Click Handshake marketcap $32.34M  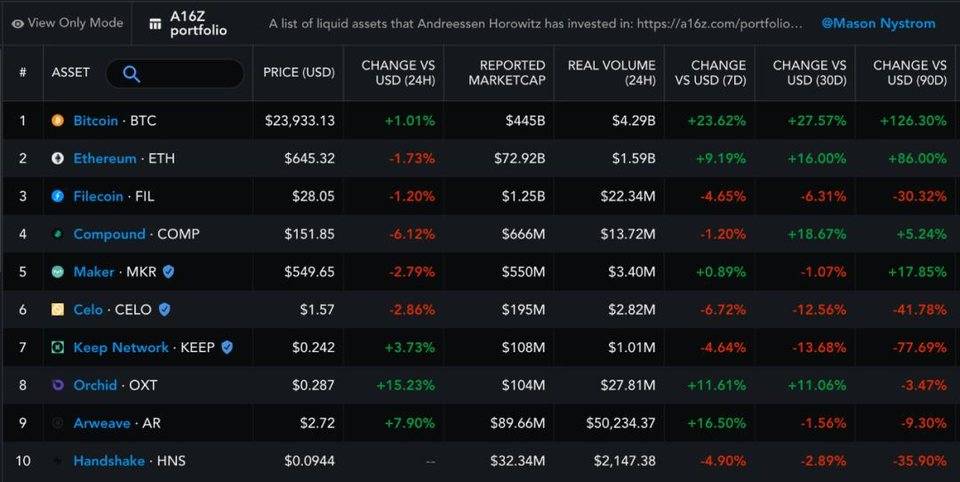[x=518, y=461]
